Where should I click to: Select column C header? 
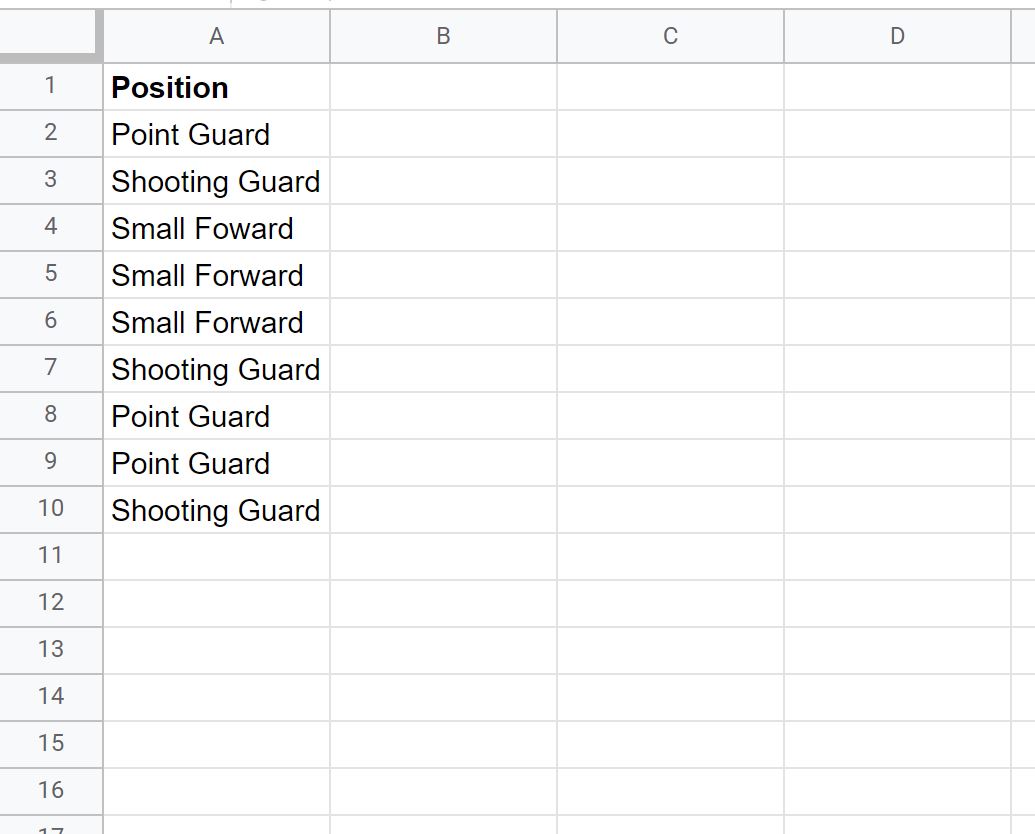point(671,36)
